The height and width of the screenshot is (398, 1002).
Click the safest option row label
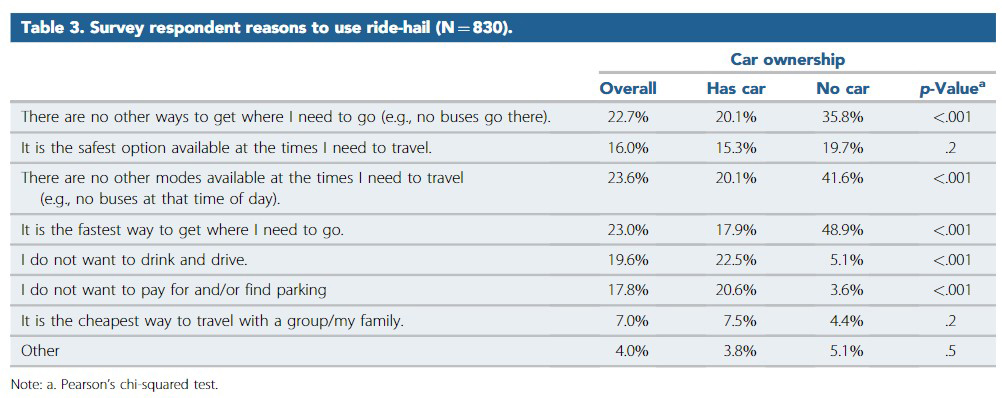[226, 149]
